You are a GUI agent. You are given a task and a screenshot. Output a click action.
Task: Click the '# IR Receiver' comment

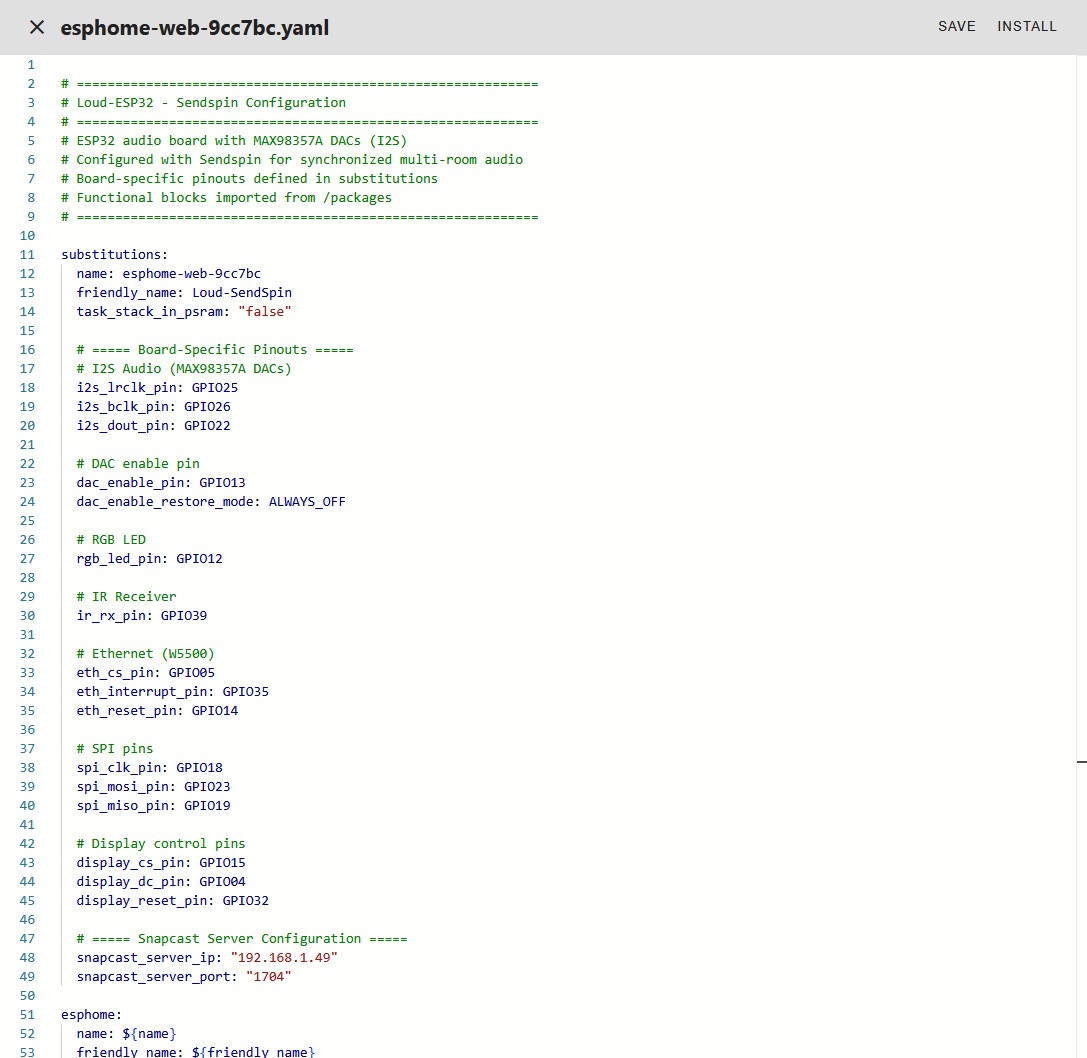point(126,596)
